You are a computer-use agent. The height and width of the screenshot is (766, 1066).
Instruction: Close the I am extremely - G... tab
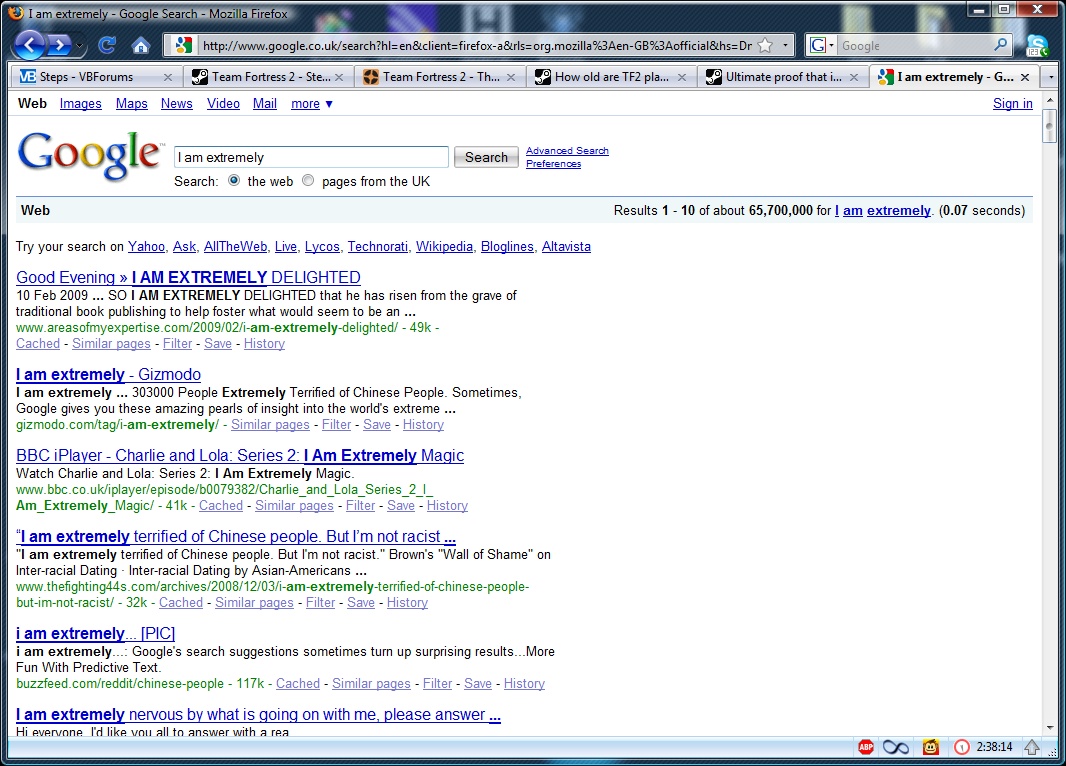click(x=1025, y=77)
